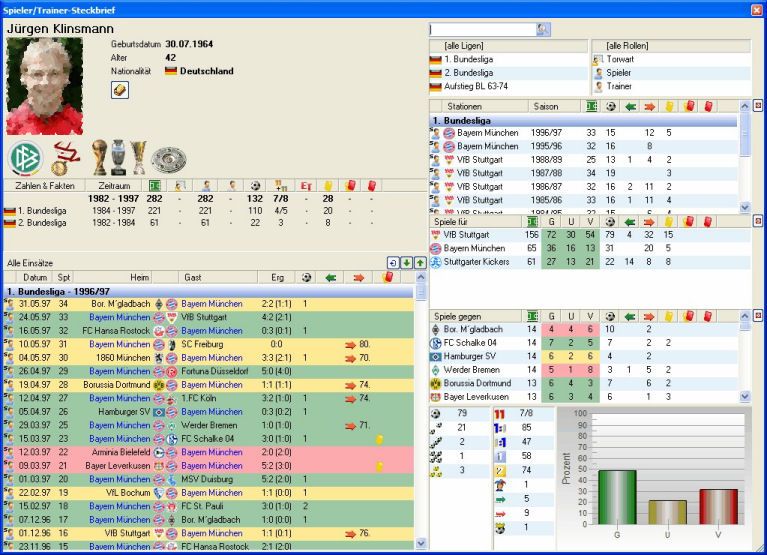Image resolution: width=767 pixels, height=555 pixels.
Task: Click the green G bar in chart
Action: pos(617,497)
